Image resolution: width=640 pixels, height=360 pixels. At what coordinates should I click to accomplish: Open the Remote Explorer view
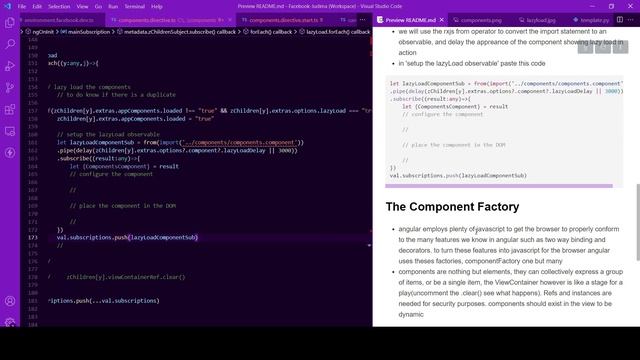point(10,131)
